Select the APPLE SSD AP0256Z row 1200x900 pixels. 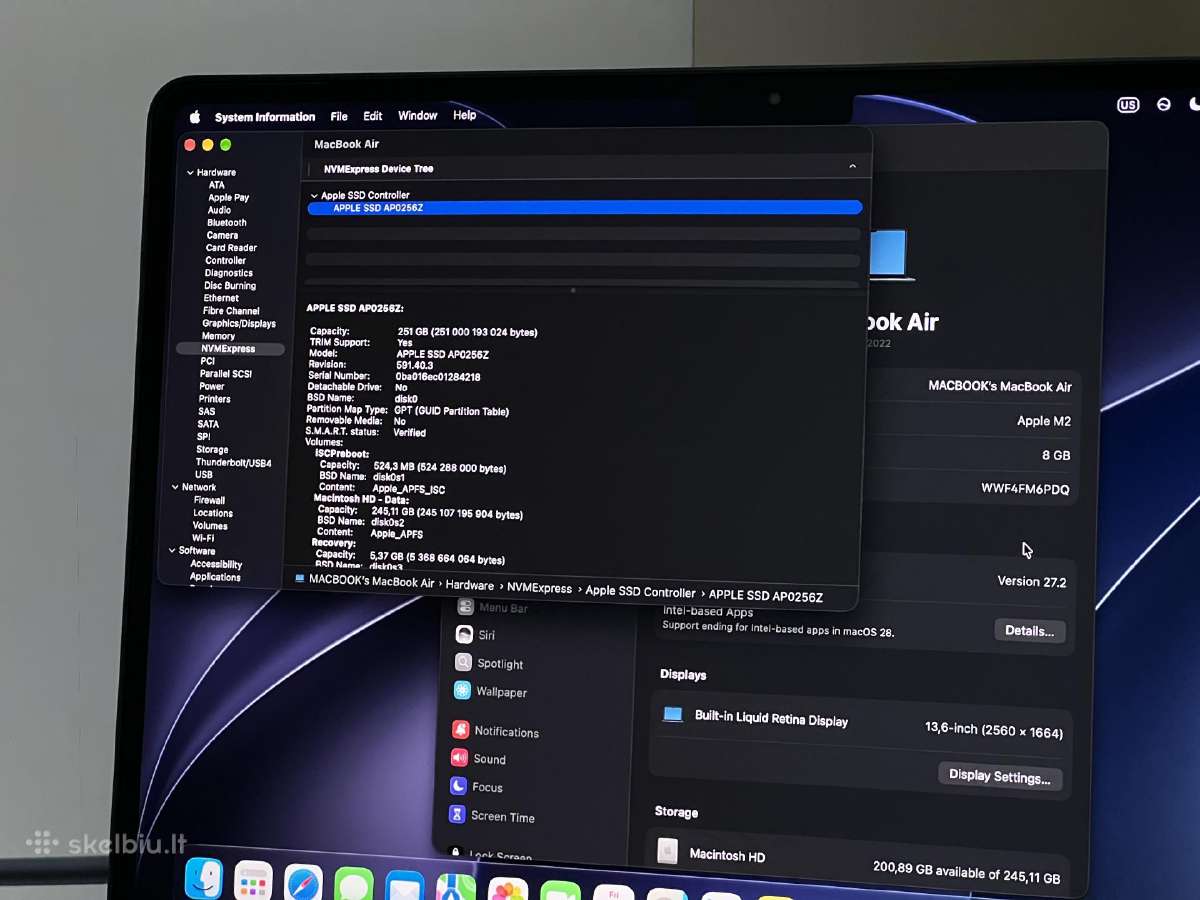[x=585, y=207]
